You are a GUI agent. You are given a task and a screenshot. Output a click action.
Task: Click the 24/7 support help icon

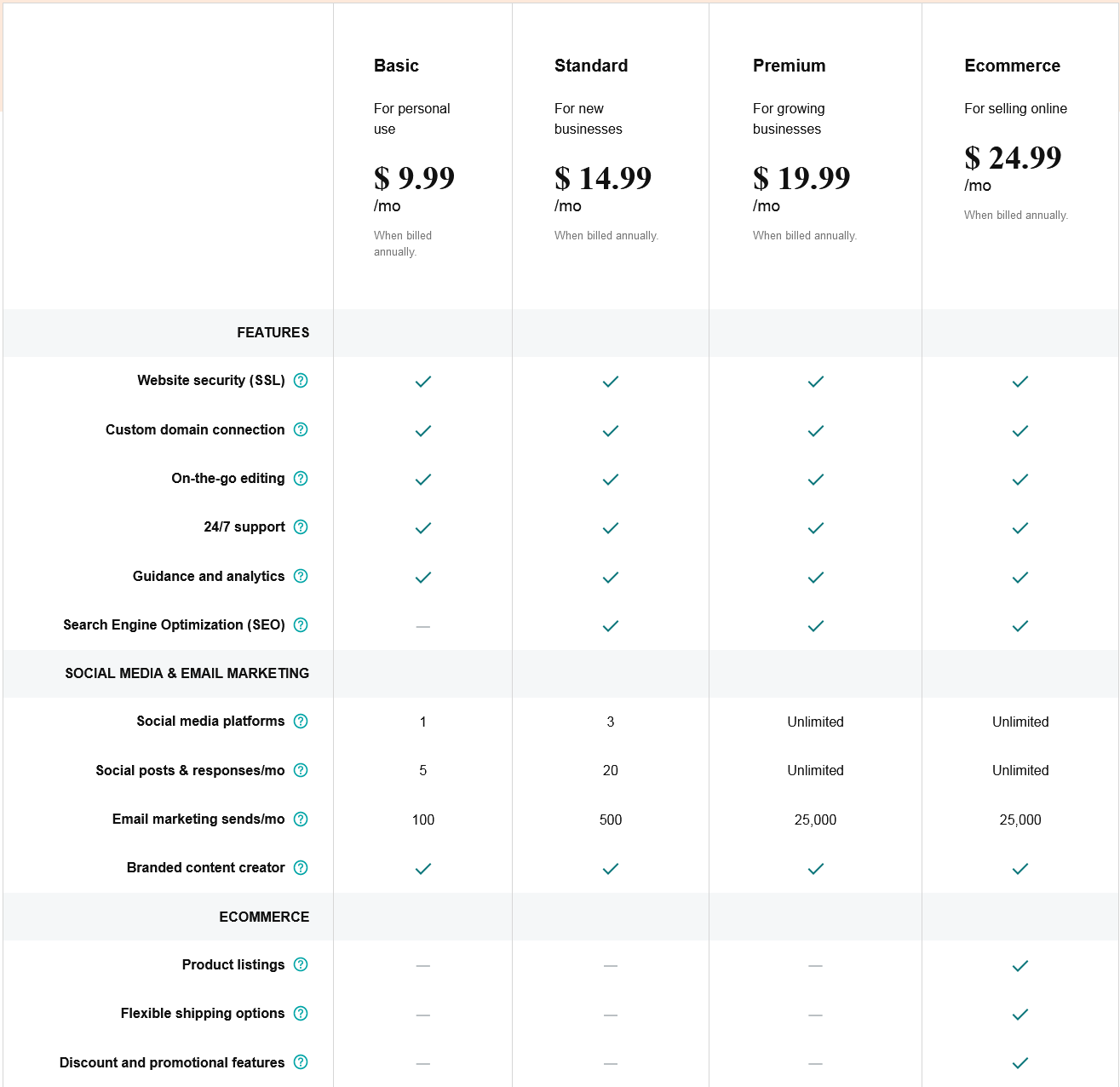point(301,527)
